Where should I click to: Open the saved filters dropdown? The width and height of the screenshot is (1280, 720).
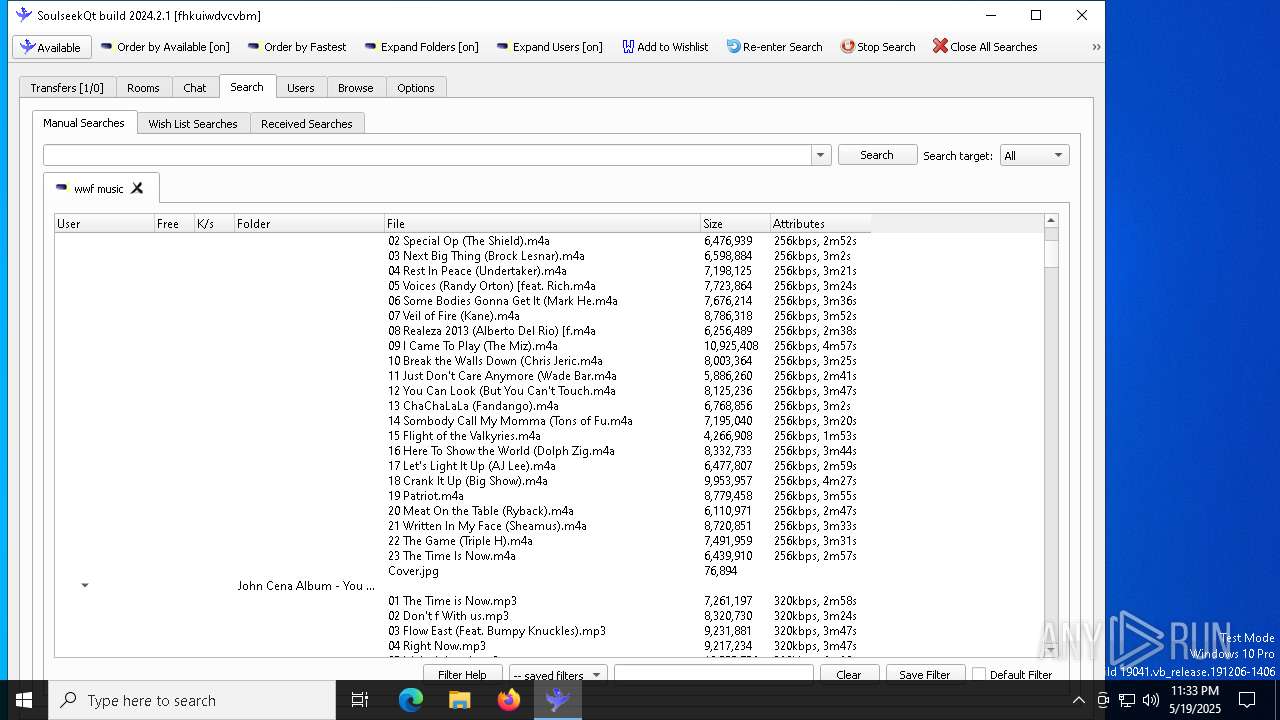[557, 674]
